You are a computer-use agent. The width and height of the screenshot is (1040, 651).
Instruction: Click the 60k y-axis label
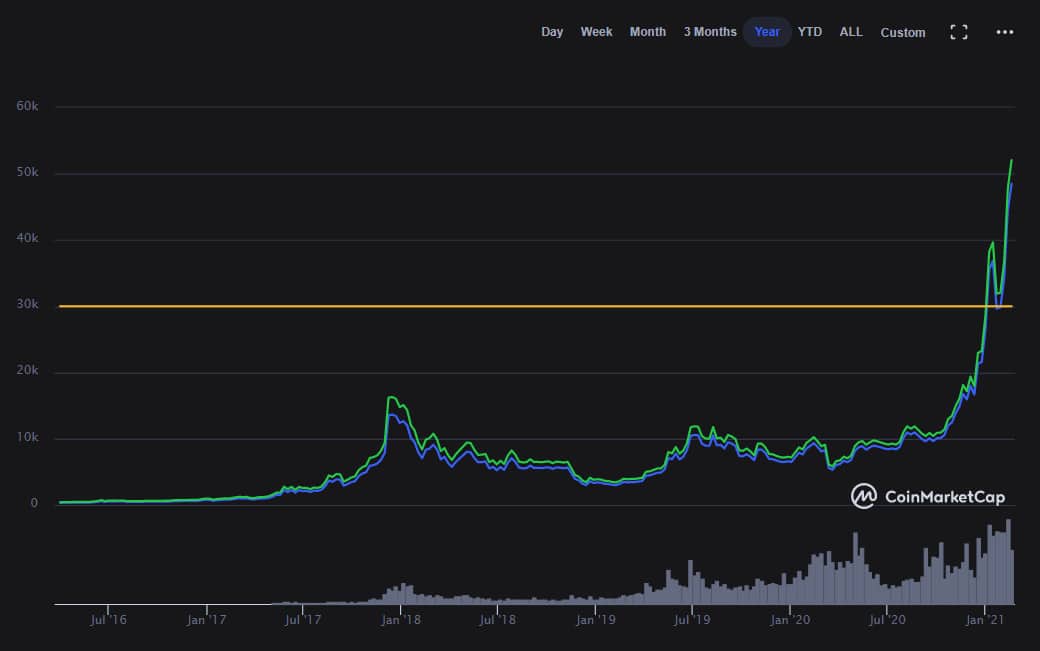(x=27, y=106)
